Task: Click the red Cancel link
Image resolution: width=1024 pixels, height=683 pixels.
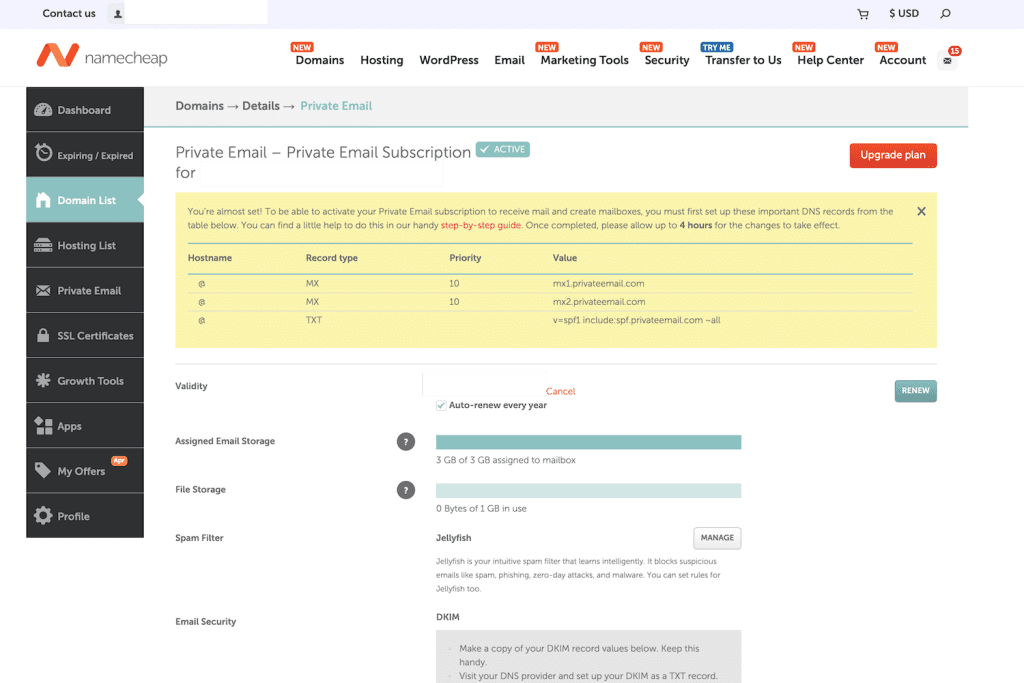Action: 560,391
